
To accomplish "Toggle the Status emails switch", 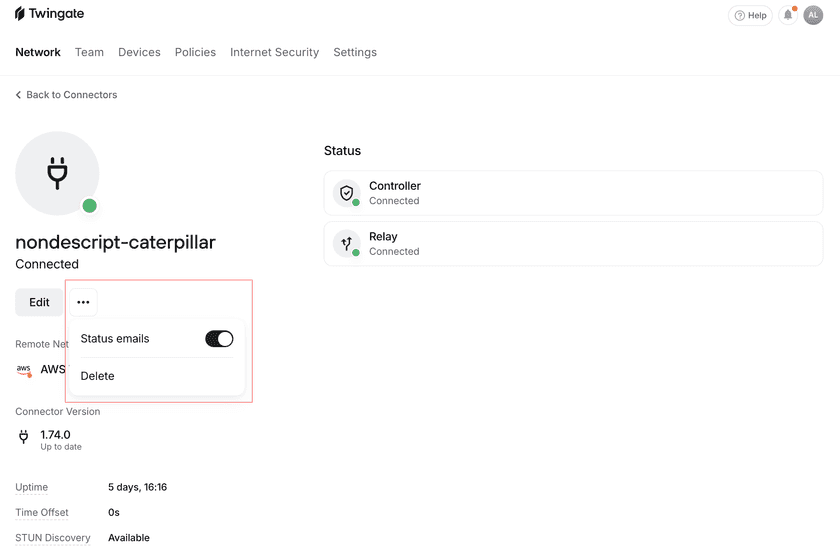I will click(219, 339).
